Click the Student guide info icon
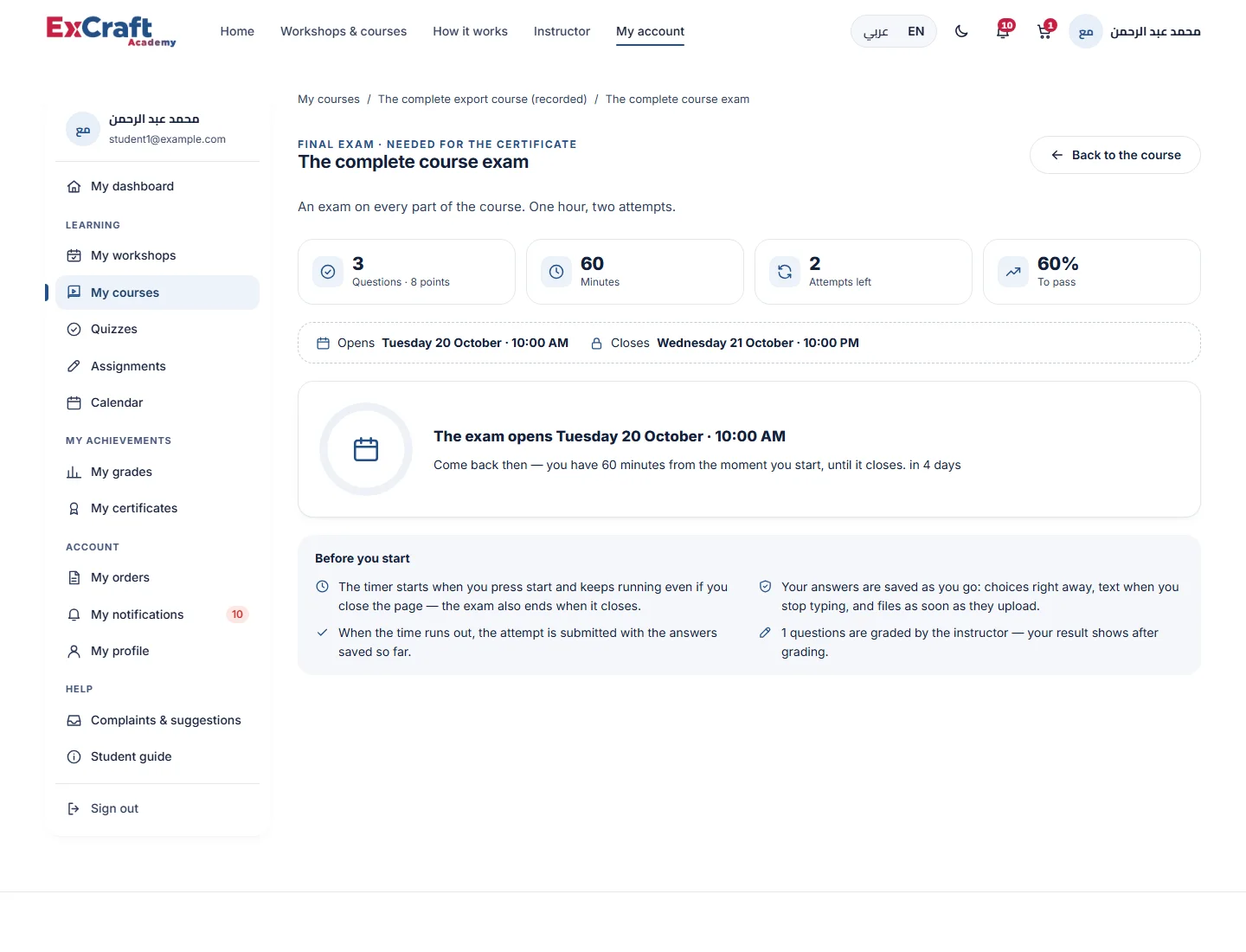The width and height of the screenshot is (1246, 952). point(74,756)
